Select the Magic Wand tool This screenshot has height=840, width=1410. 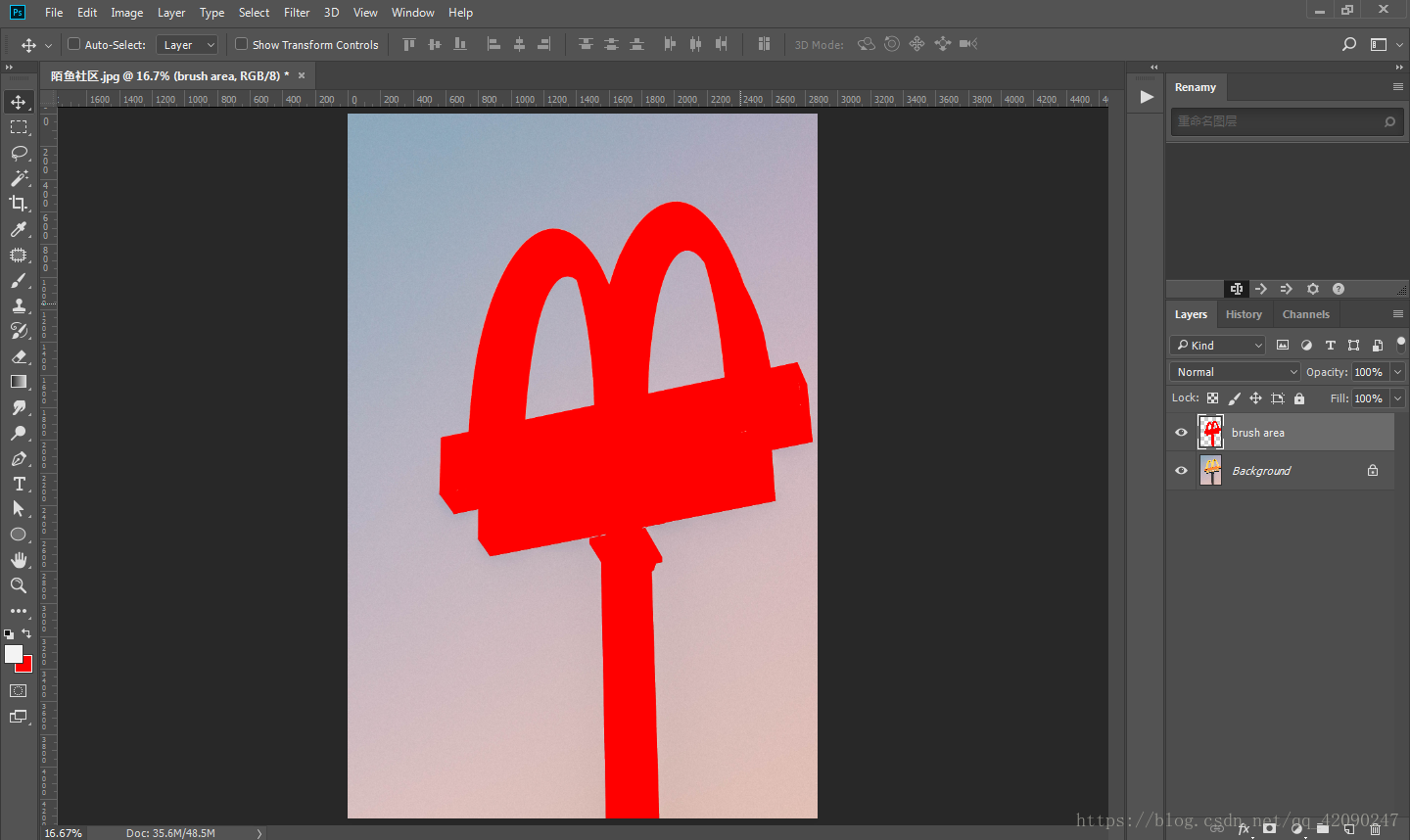19,178
